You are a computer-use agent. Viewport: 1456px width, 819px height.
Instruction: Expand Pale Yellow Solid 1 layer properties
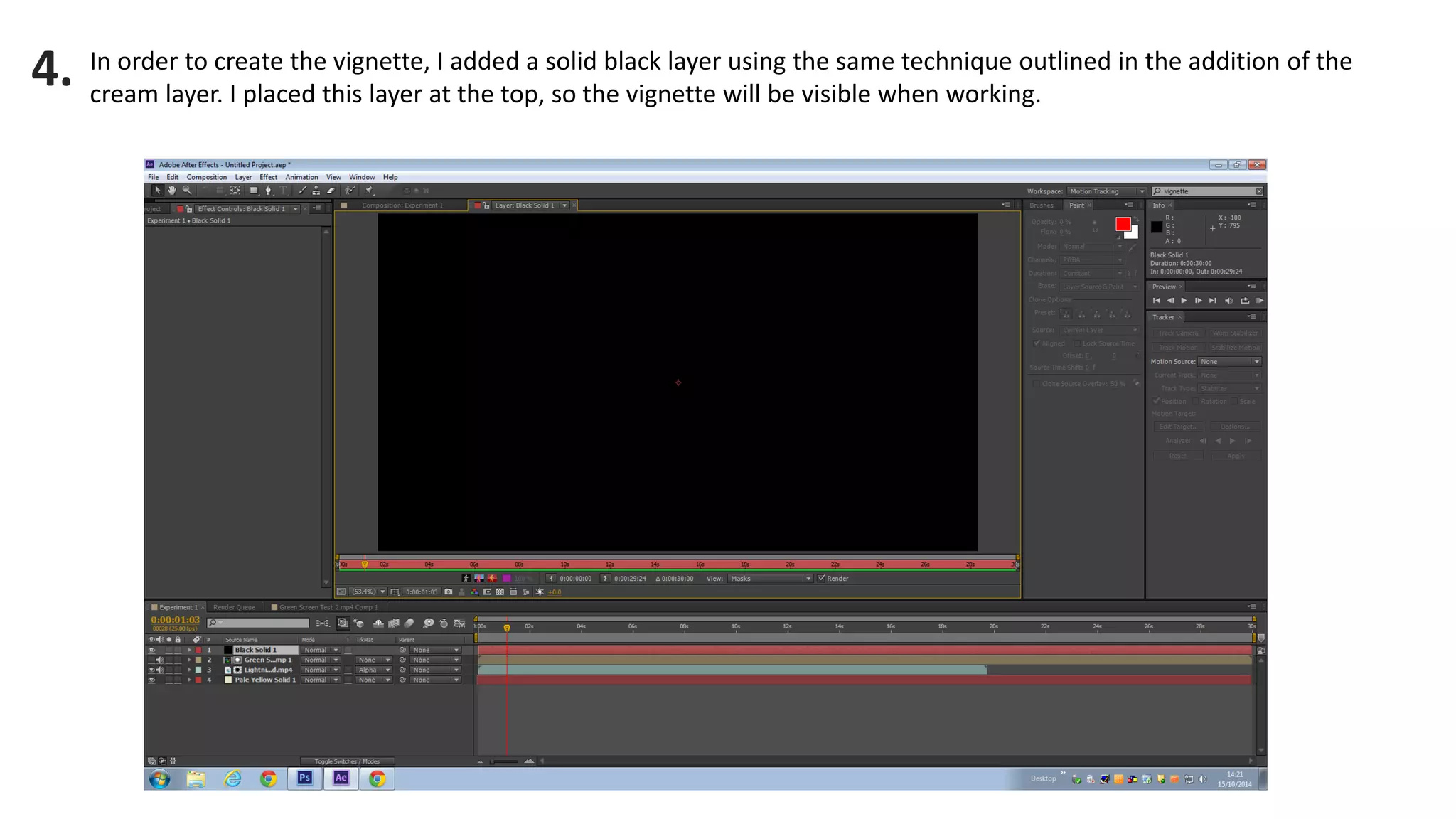pos(189,680)
